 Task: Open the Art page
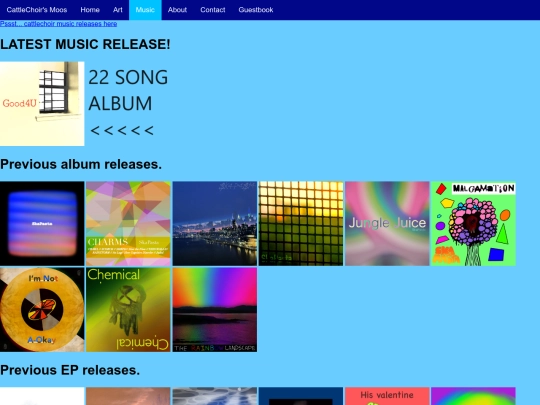coord(117,10)
